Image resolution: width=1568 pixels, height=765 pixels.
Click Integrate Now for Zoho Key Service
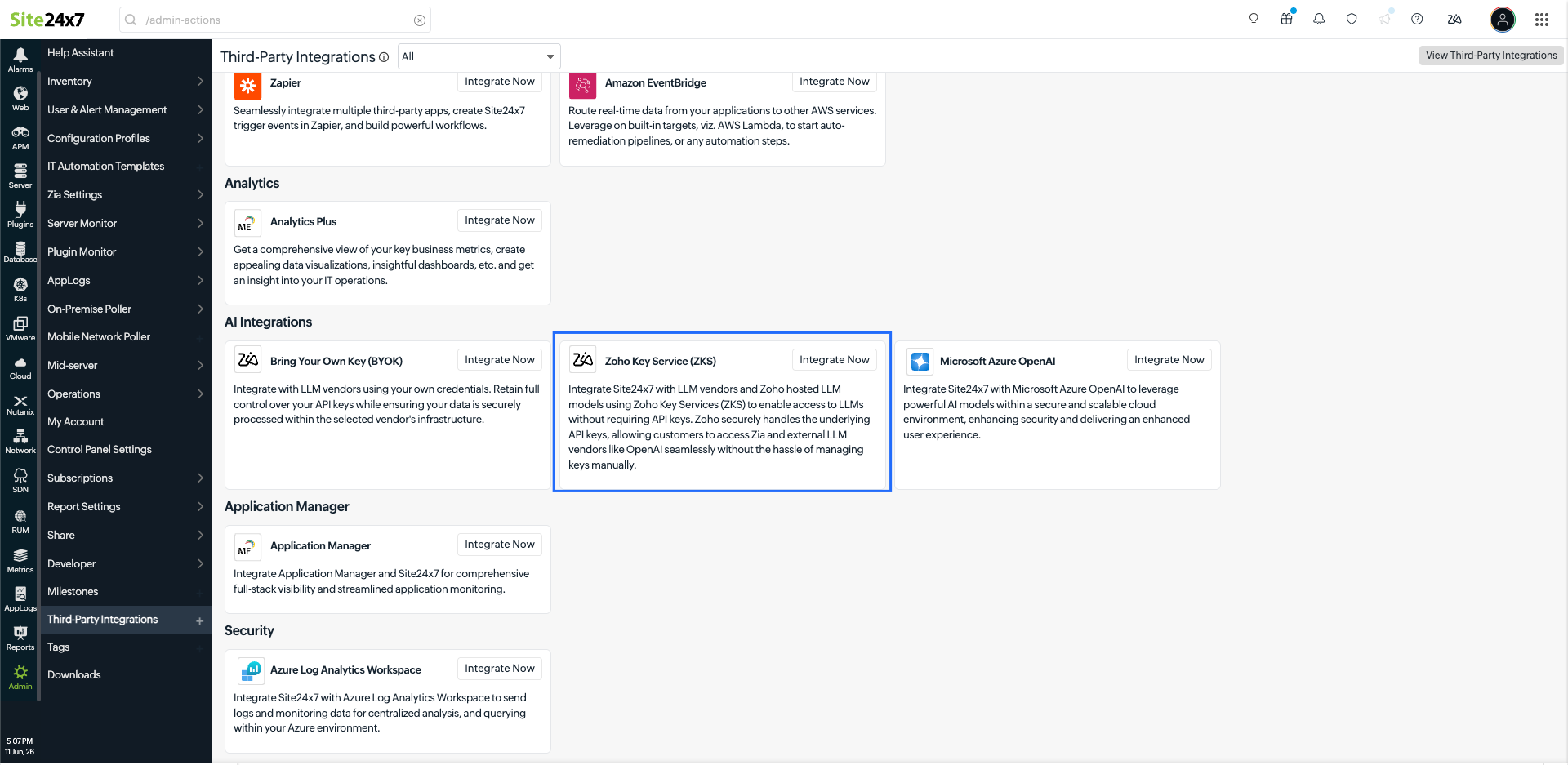click(x=835, y=360)
